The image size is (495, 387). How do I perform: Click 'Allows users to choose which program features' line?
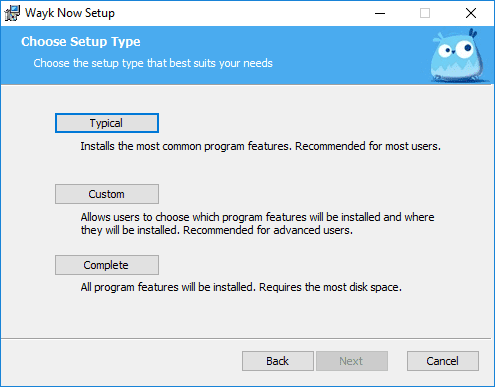coord(193,217)
